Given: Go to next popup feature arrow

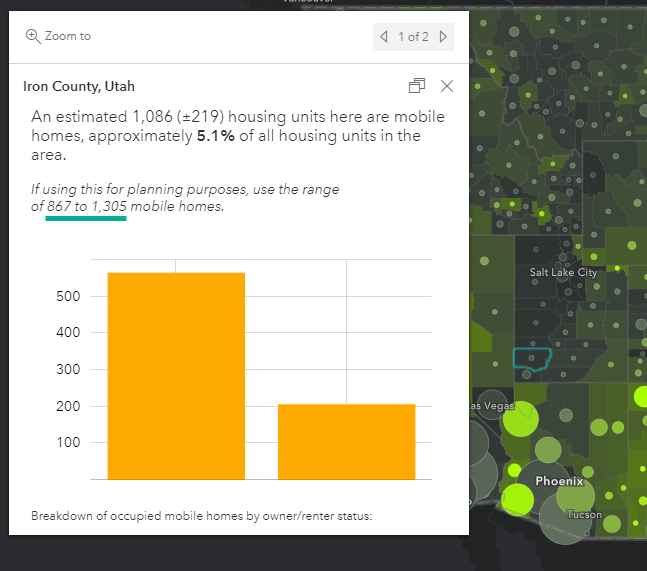Looking at the screenshot, I should [443, 37].
